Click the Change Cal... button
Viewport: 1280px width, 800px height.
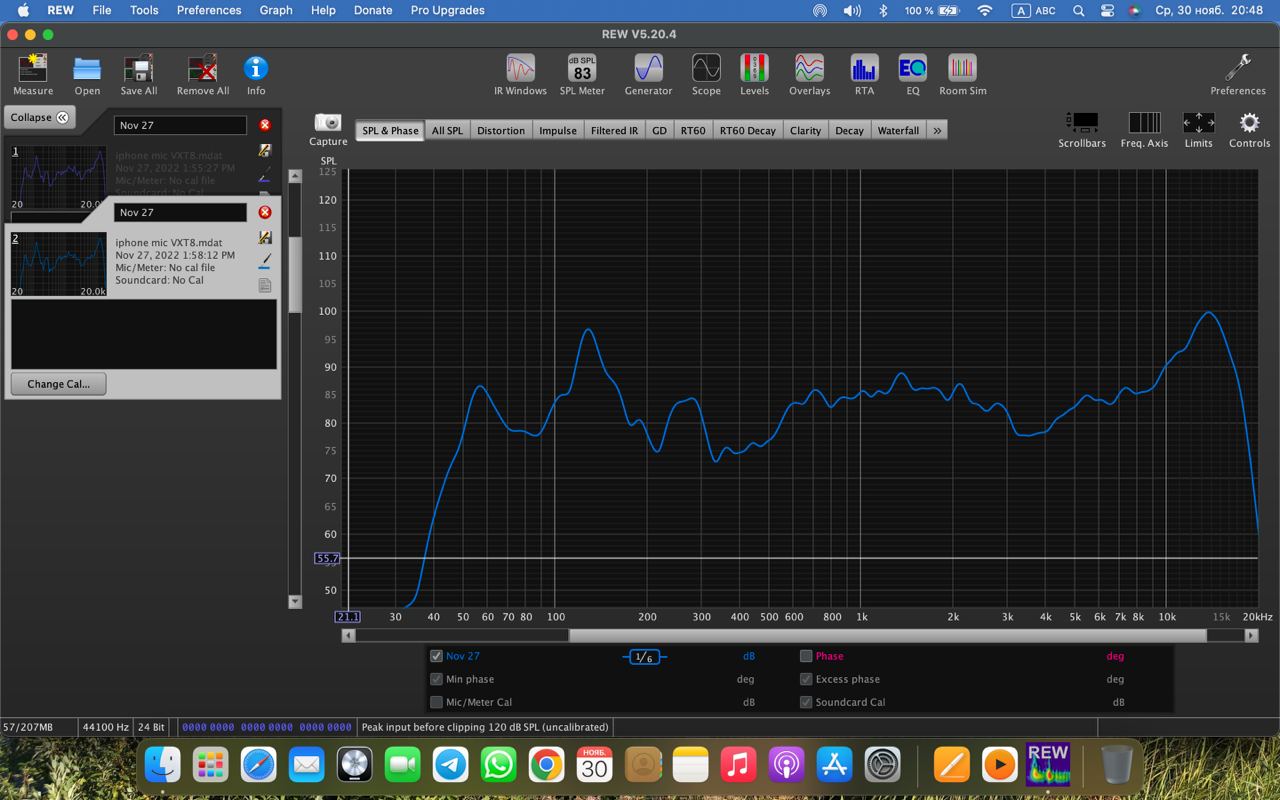tap(58, 384)
